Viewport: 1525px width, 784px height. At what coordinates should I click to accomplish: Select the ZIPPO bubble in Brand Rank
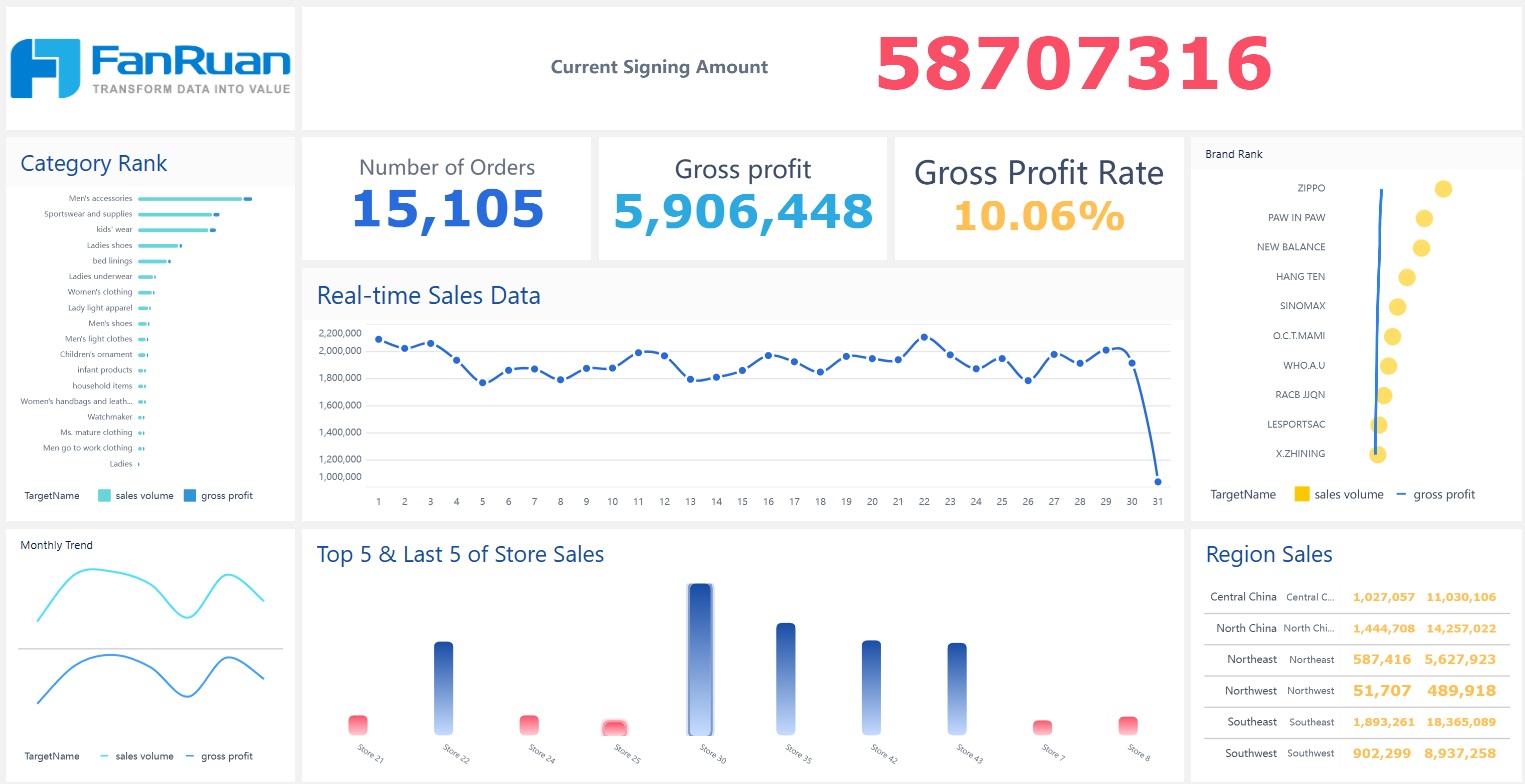pos(1442,189)
